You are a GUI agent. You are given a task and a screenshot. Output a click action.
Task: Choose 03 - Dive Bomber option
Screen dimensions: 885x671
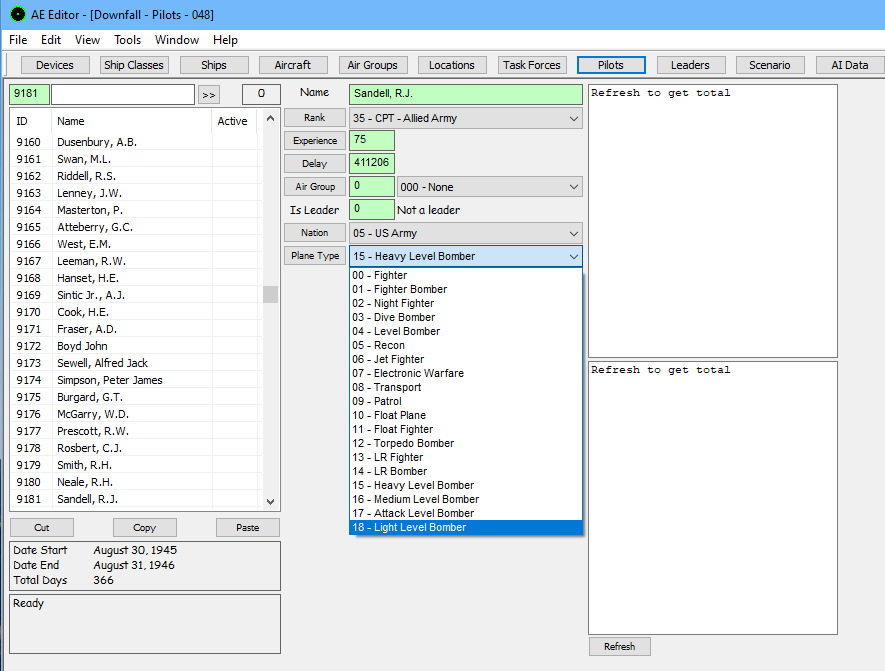tap(466, 317)
